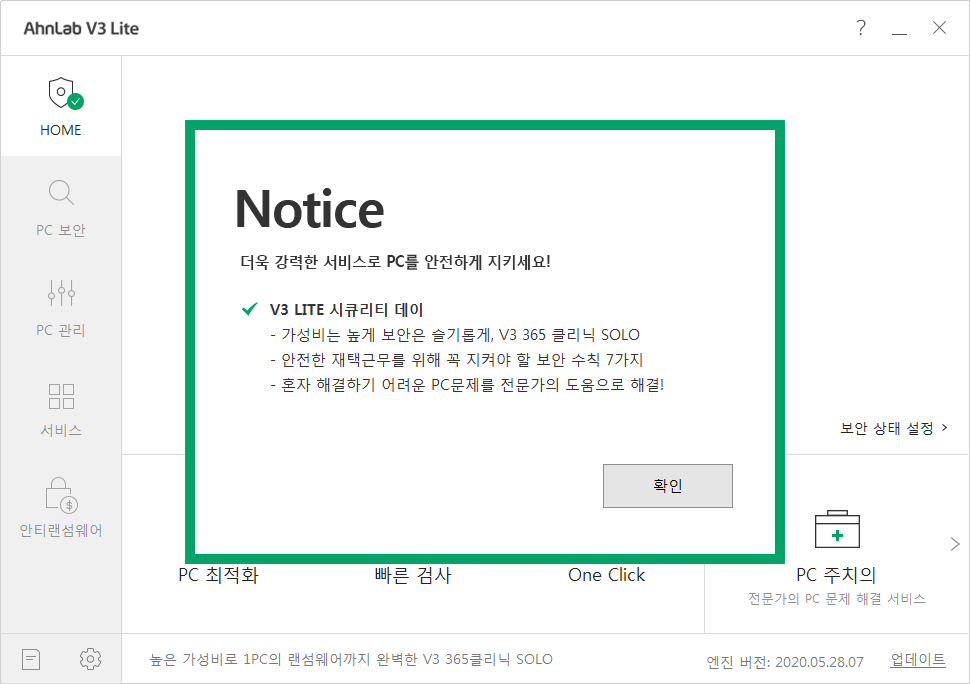Click V3 LITE 시큐리티 데이 heading
This screenshot has width=970, height=684.
click(x=346, y=310)
